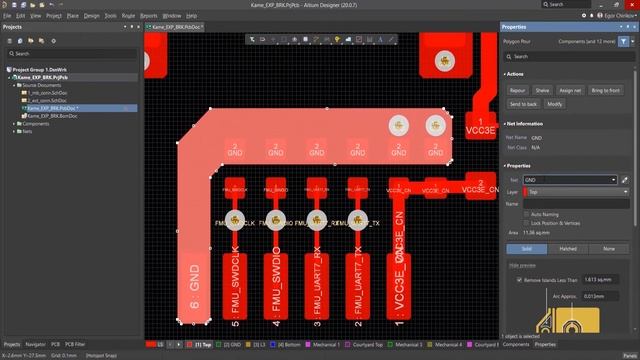Click the Panels button in the status bar
This screenshot has width=640, height=360.
point(630,356)
